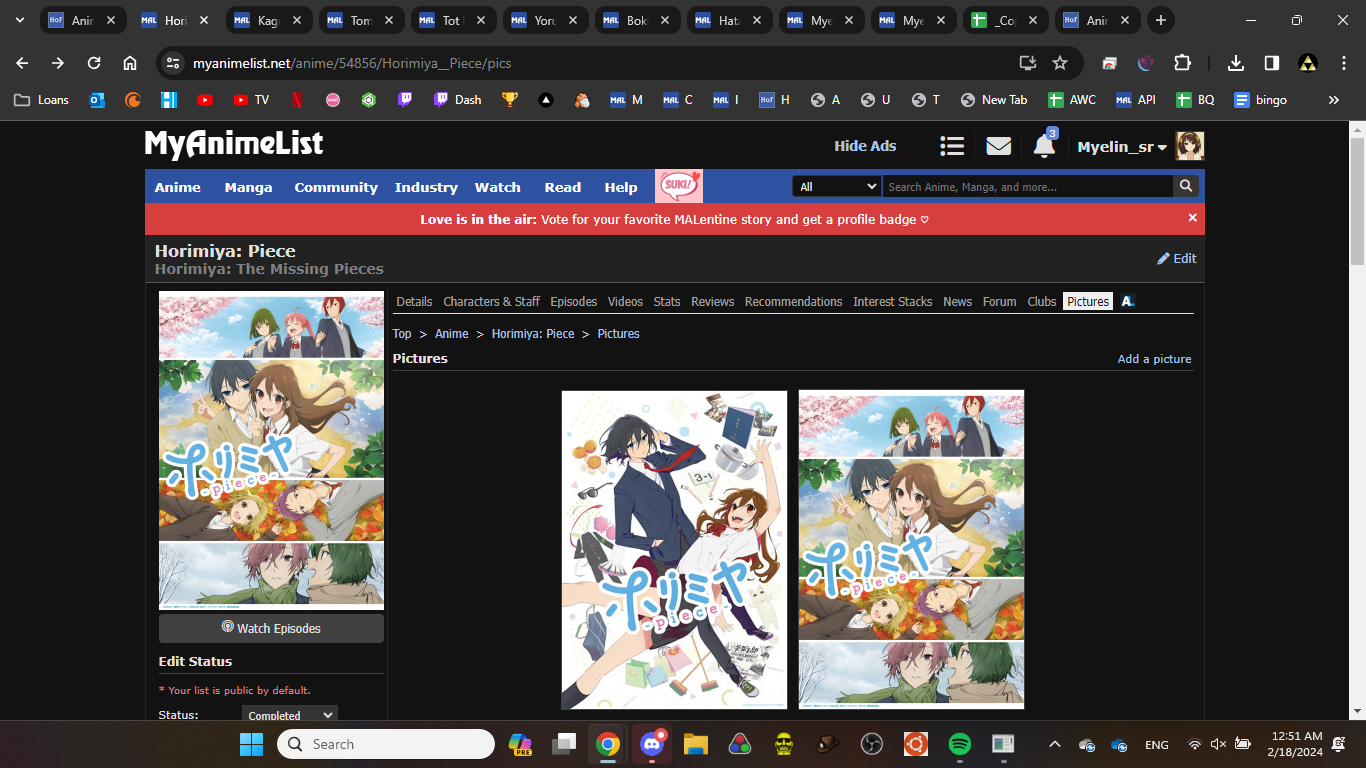Open the Manga navigation menu
The height and width of the screenshot is (768, 1366).
tap(248, 187)
